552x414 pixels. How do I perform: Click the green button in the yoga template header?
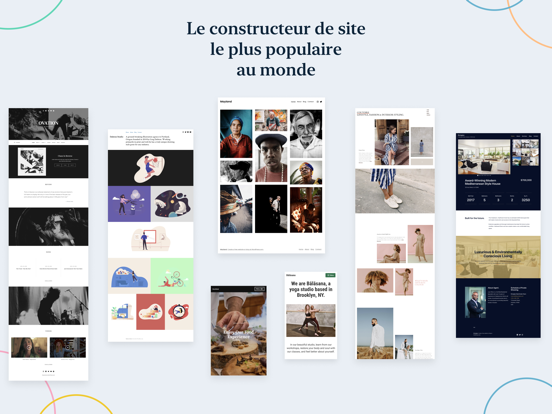point(331,275)
